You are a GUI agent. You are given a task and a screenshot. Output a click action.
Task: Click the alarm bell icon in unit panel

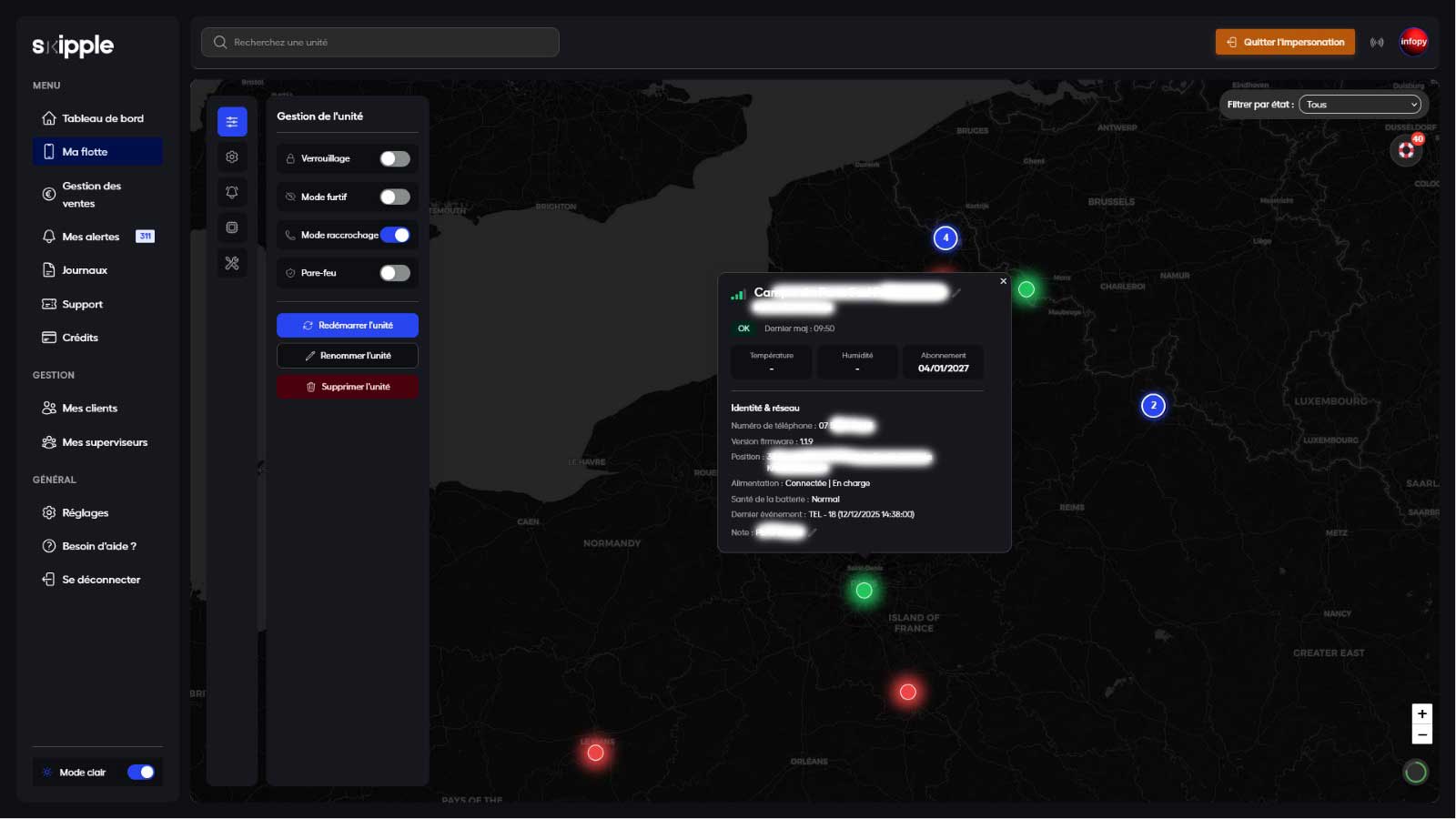(x=232, y=192)
